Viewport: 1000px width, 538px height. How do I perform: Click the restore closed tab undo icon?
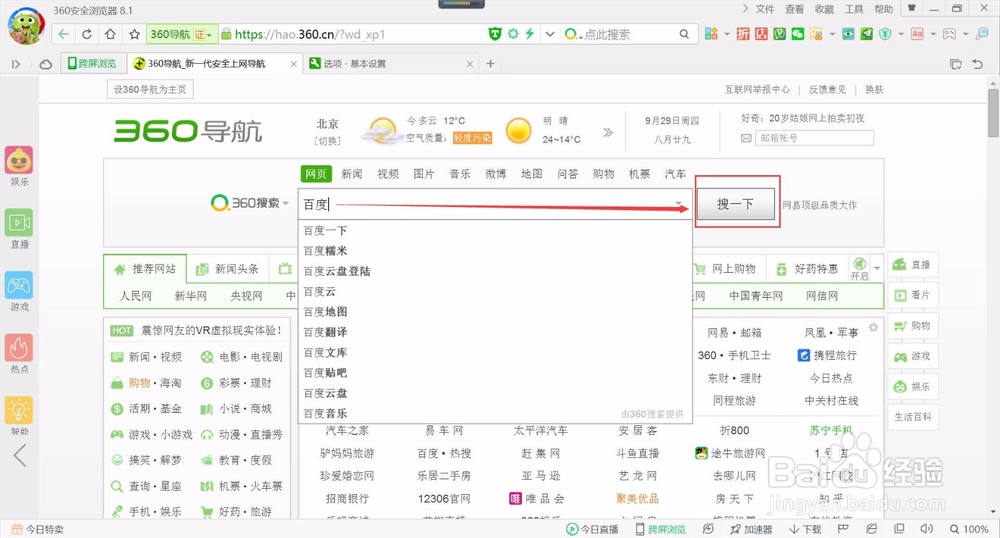(x=978, y=64)
